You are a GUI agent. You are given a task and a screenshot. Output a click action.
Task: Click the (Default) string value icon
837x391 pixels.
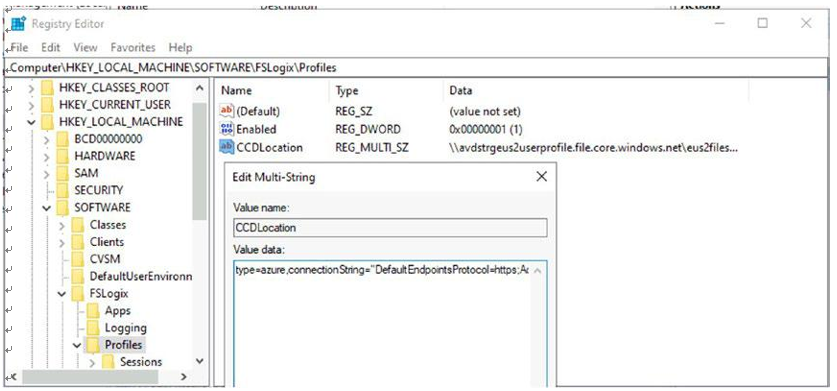tap(227, 111)
